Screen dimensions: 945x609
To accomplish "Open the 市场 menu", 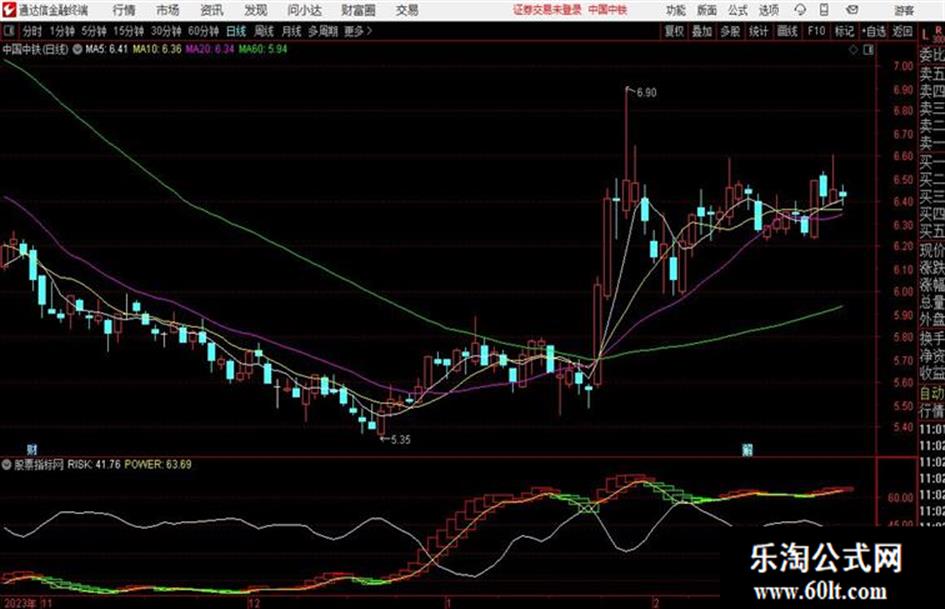I will [x=168, y=10].
